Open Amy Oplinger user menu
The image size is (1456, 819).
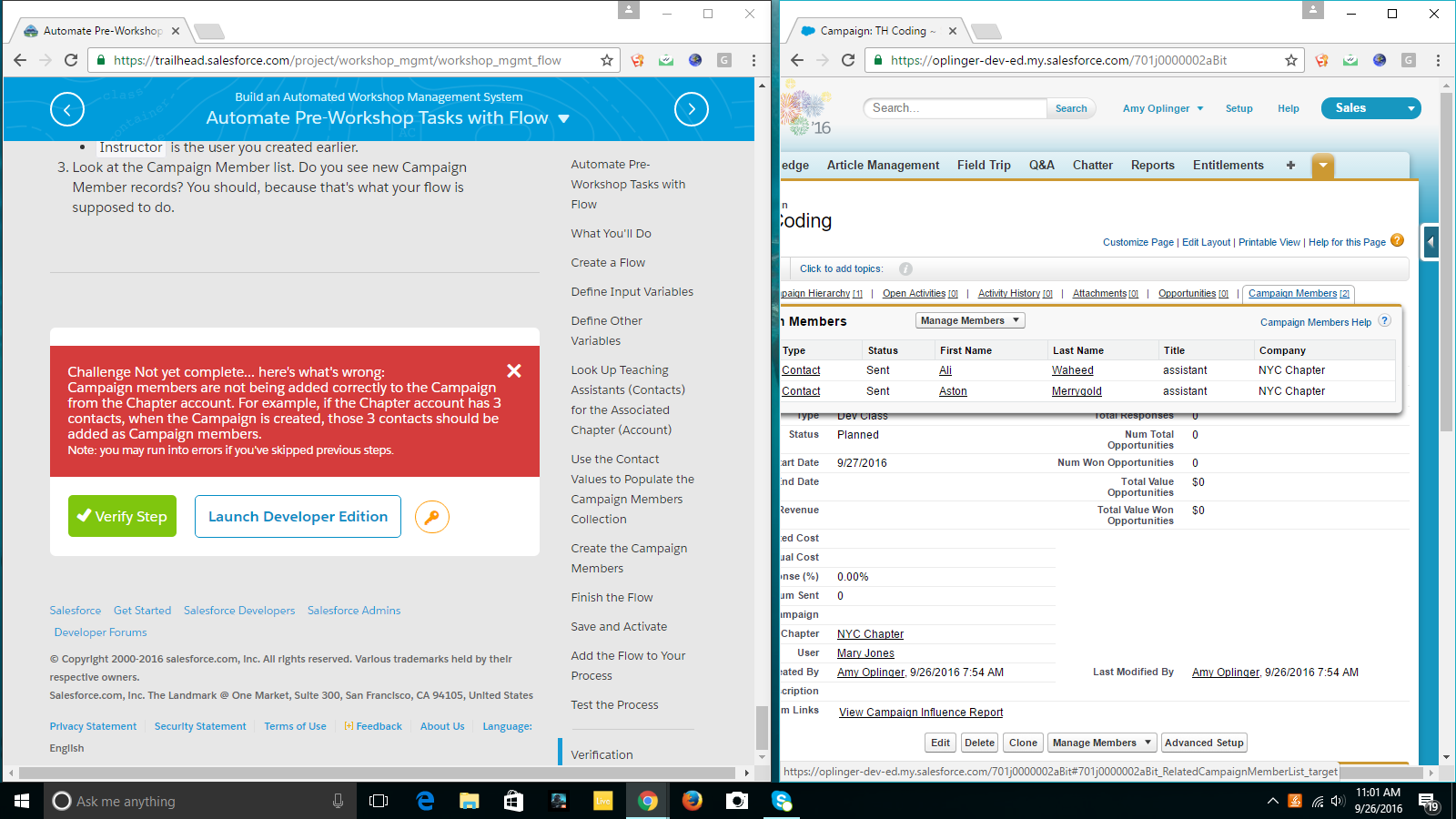pyautogui.click(x=1163, y=108)
